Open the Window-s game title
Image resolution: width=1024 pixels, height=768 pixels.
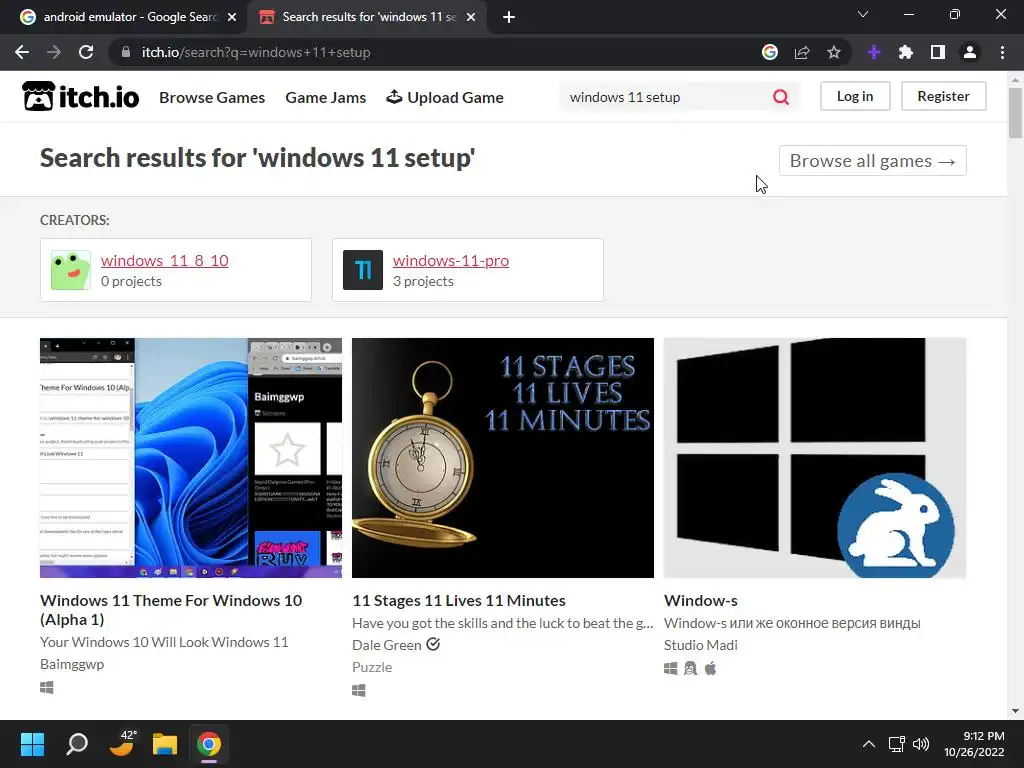[701, 600]
